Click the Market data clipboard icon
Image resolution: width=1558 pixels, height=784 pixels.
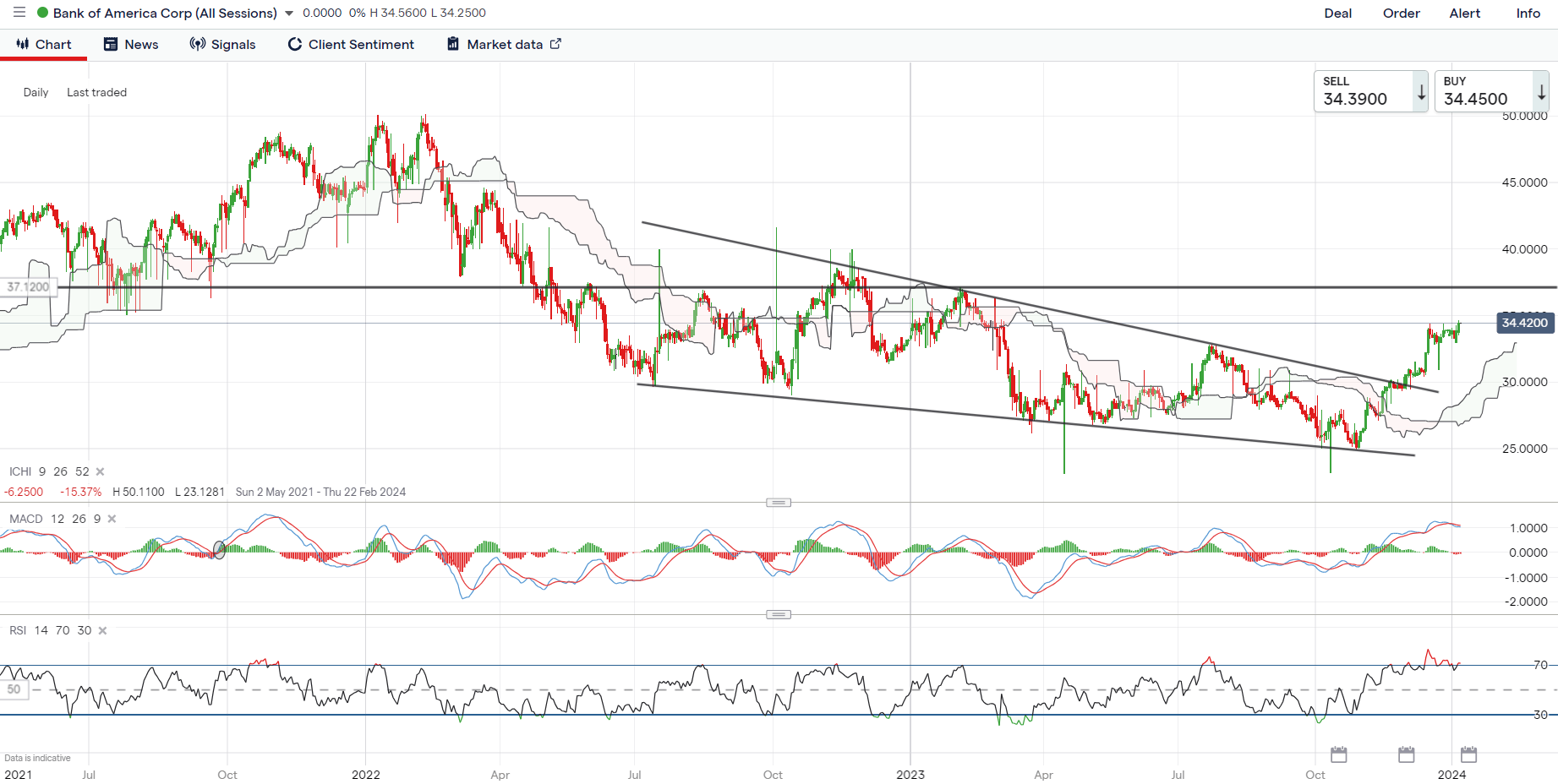point(453,44)
